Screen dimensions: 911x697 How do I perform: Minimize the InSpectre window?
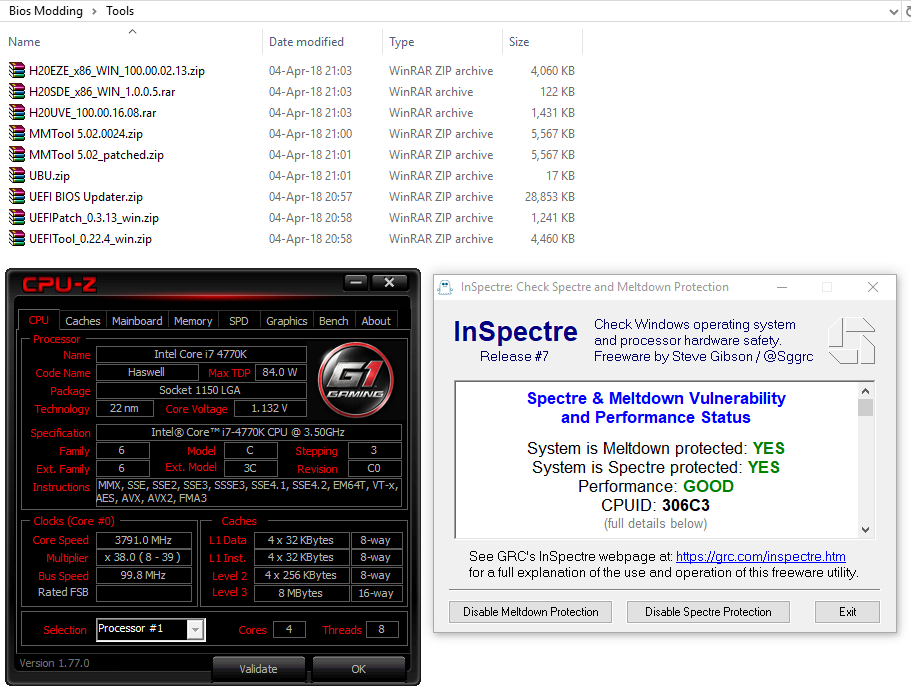(x=782, y=287)
